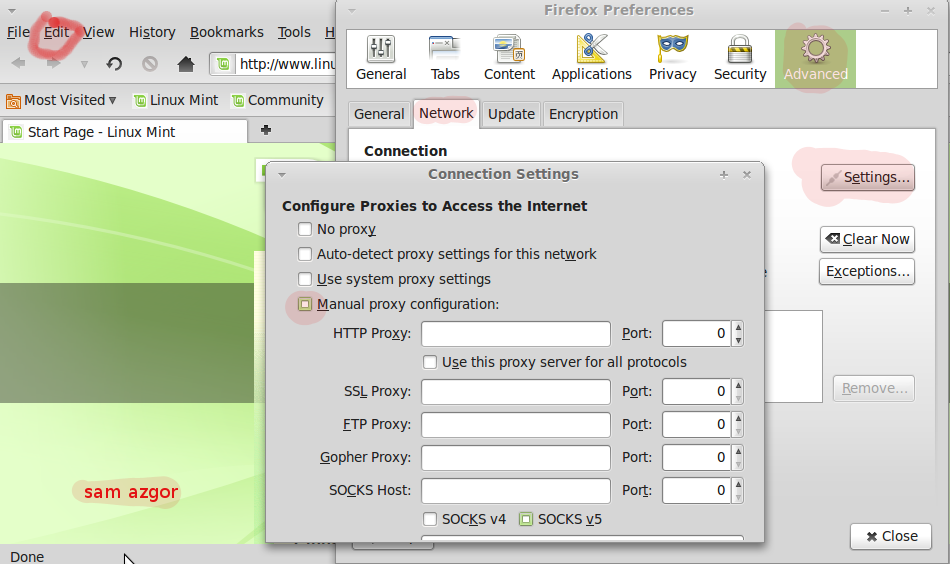Click the browser URL address bar
This screenshot has height=564, width=950.
[x=286, y=64]
